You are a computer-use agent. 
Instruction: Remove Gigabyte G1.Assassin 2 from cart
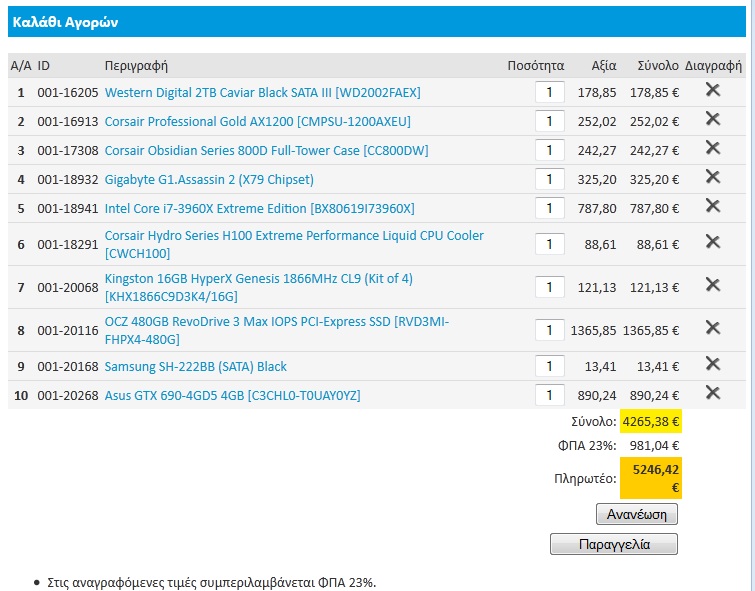point(713,177)
